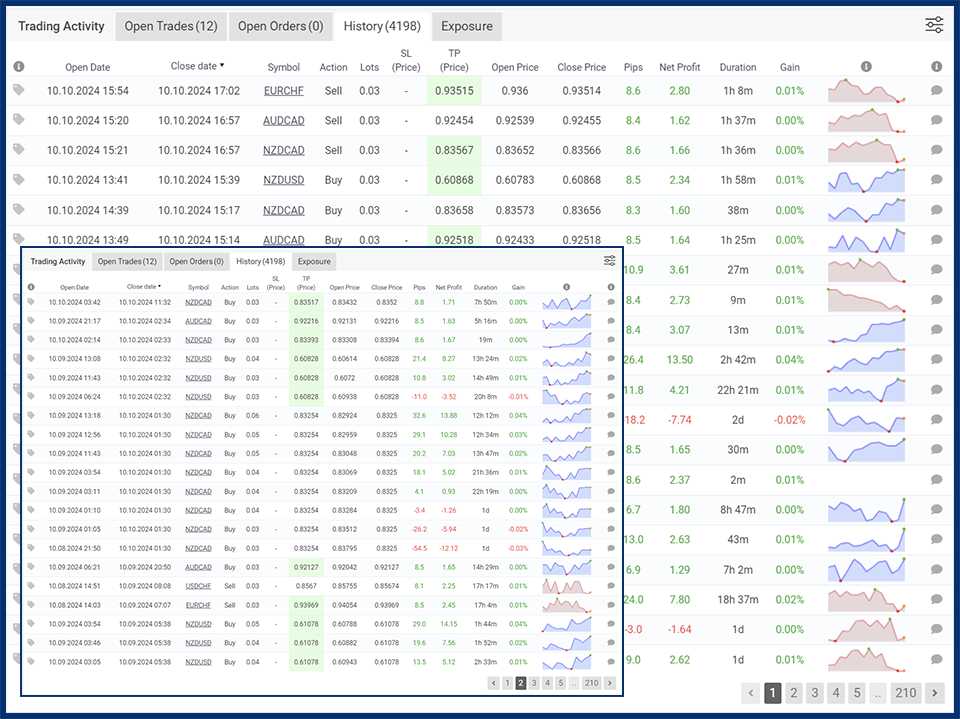Go to the next page with the main pagination chevron
The image size is (960, 719).
934,693
